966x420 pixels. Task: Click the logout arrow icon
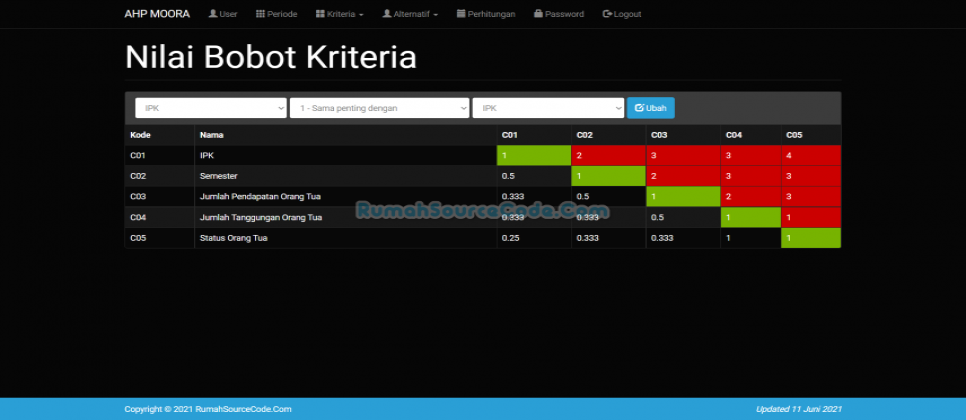coord(607,14)
